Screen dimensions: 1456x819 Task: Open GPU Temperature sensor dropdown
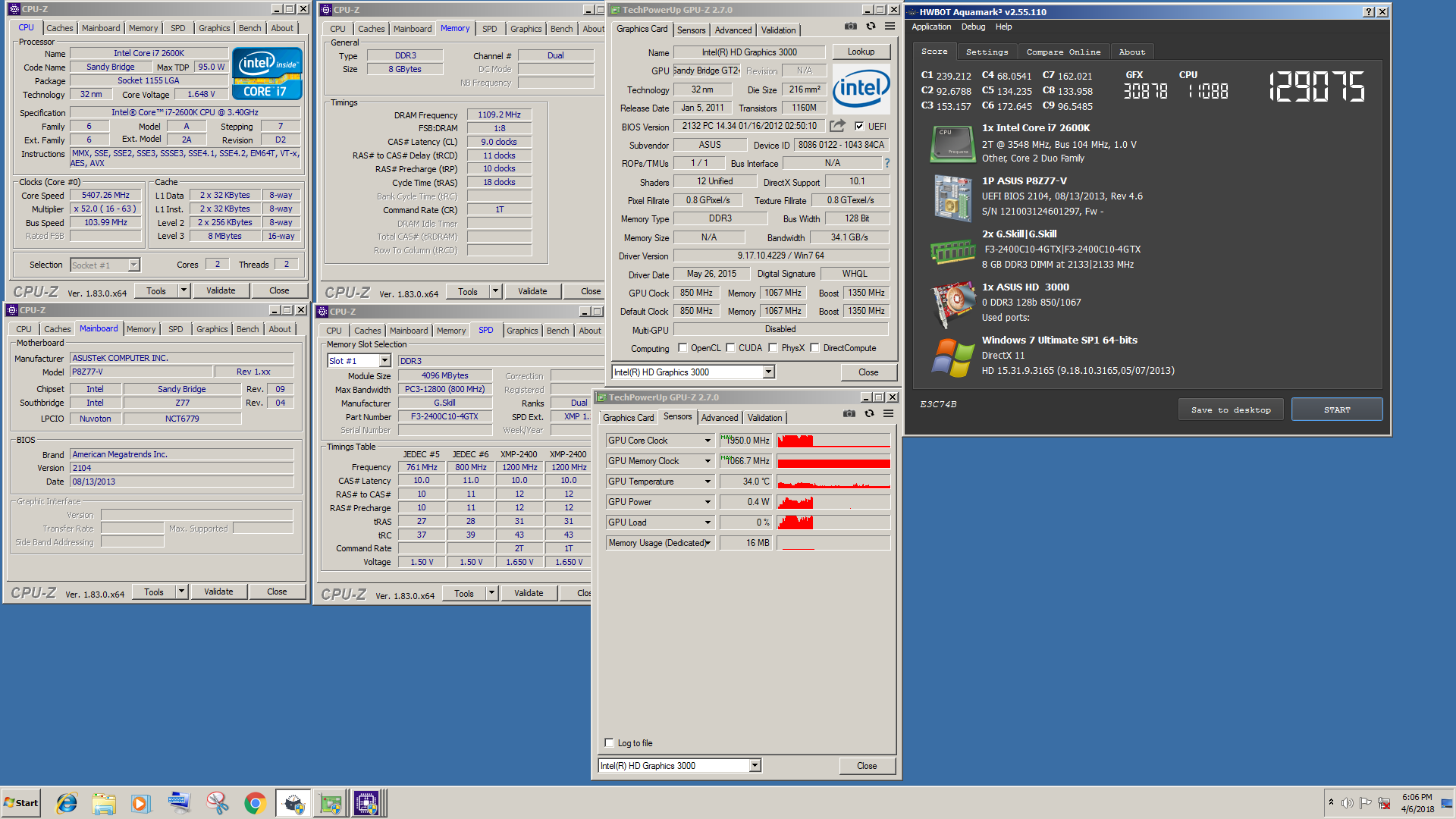pyautogui.click(x=708, y=482)
